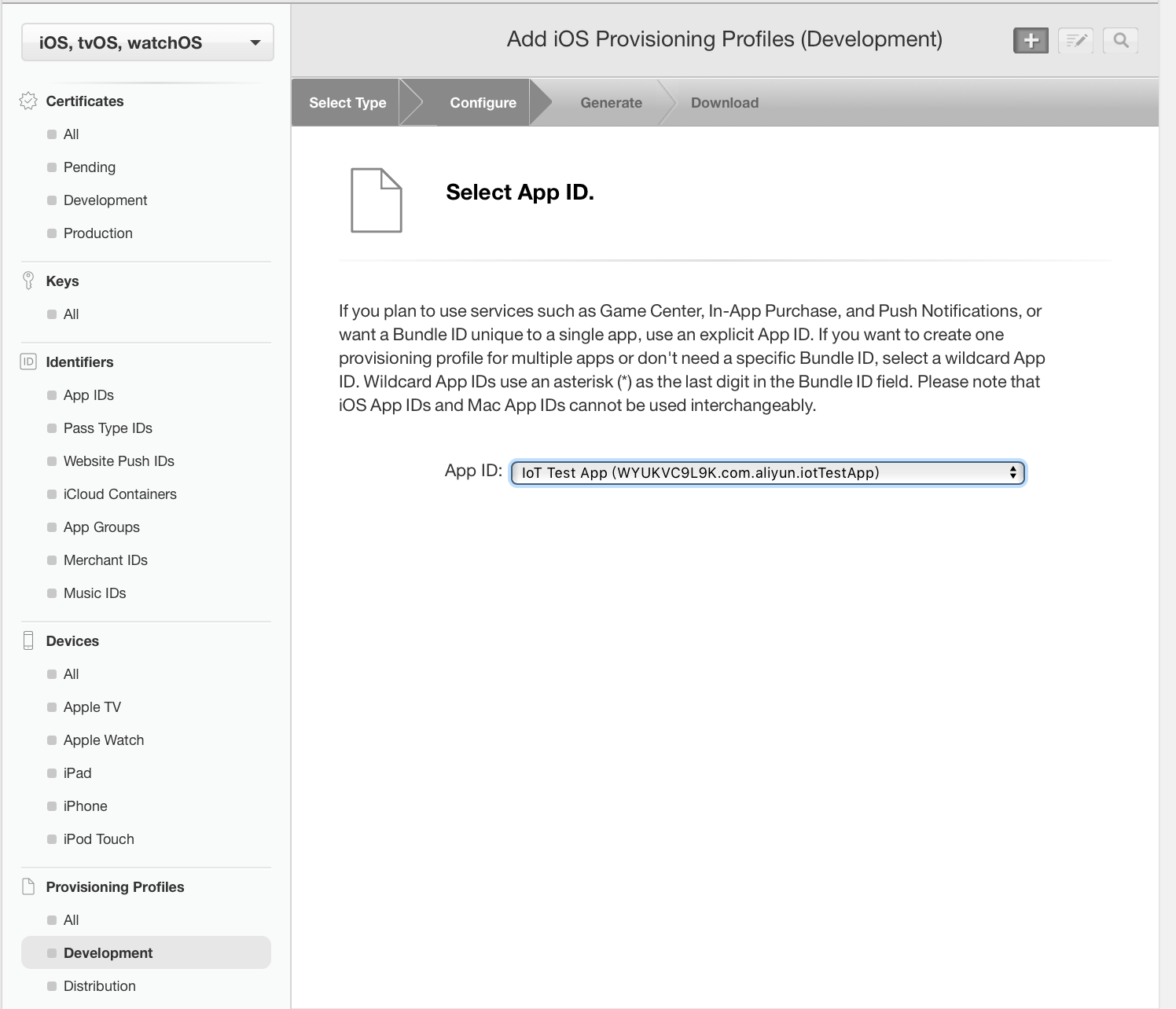Open Development certificates
This screenshot has width=1176, height=1009.
click(105, 200)
